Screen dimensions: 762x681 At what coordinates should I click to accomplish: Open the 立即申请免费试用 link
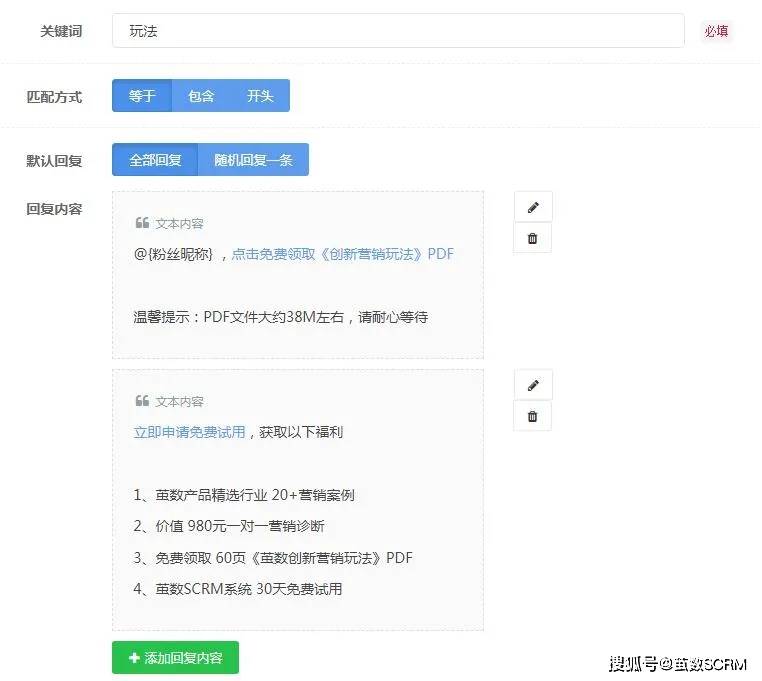[x=189, y=432]
